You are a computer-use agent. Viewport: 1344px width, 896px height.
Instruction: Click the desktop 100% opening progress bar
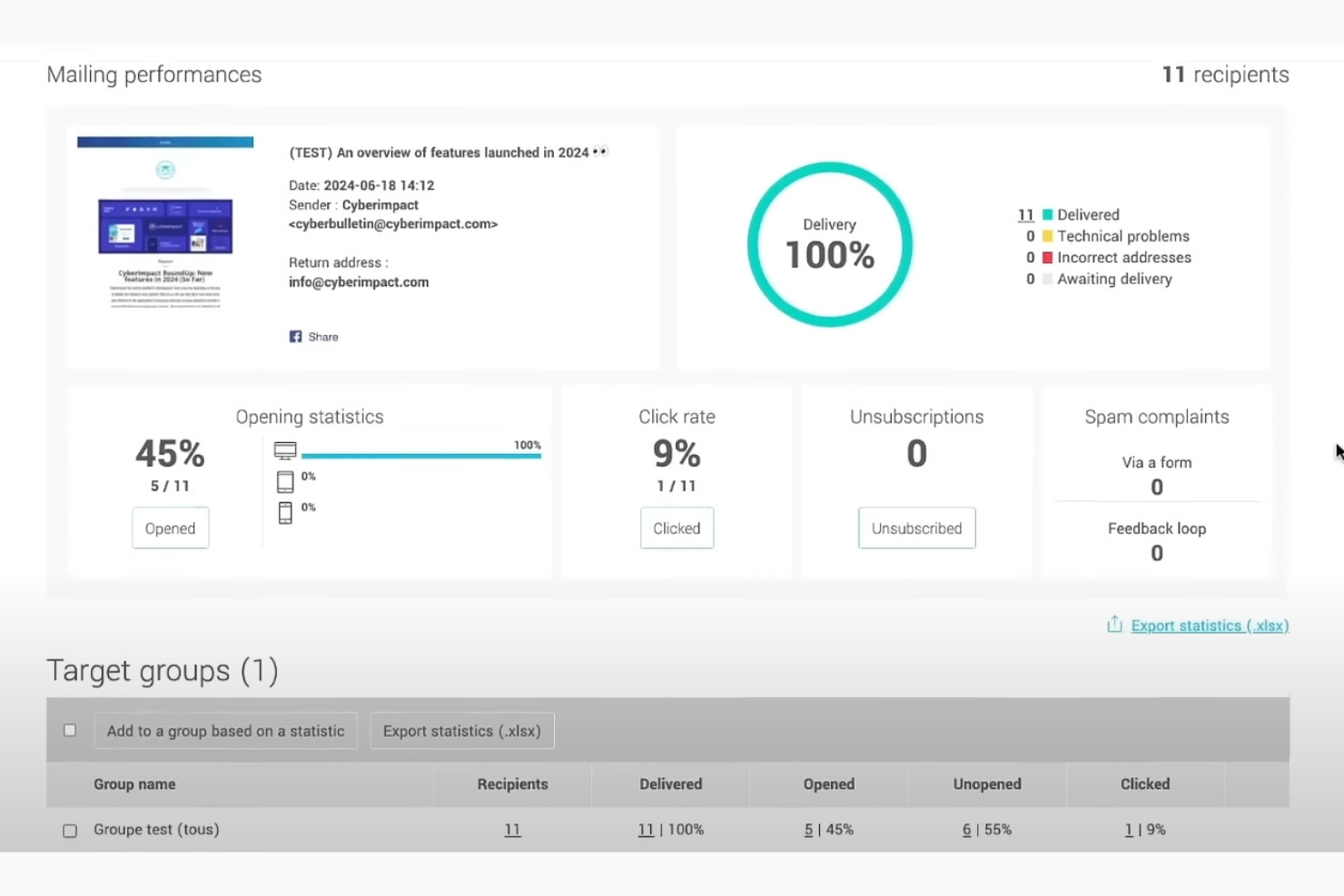coord(421,456)
